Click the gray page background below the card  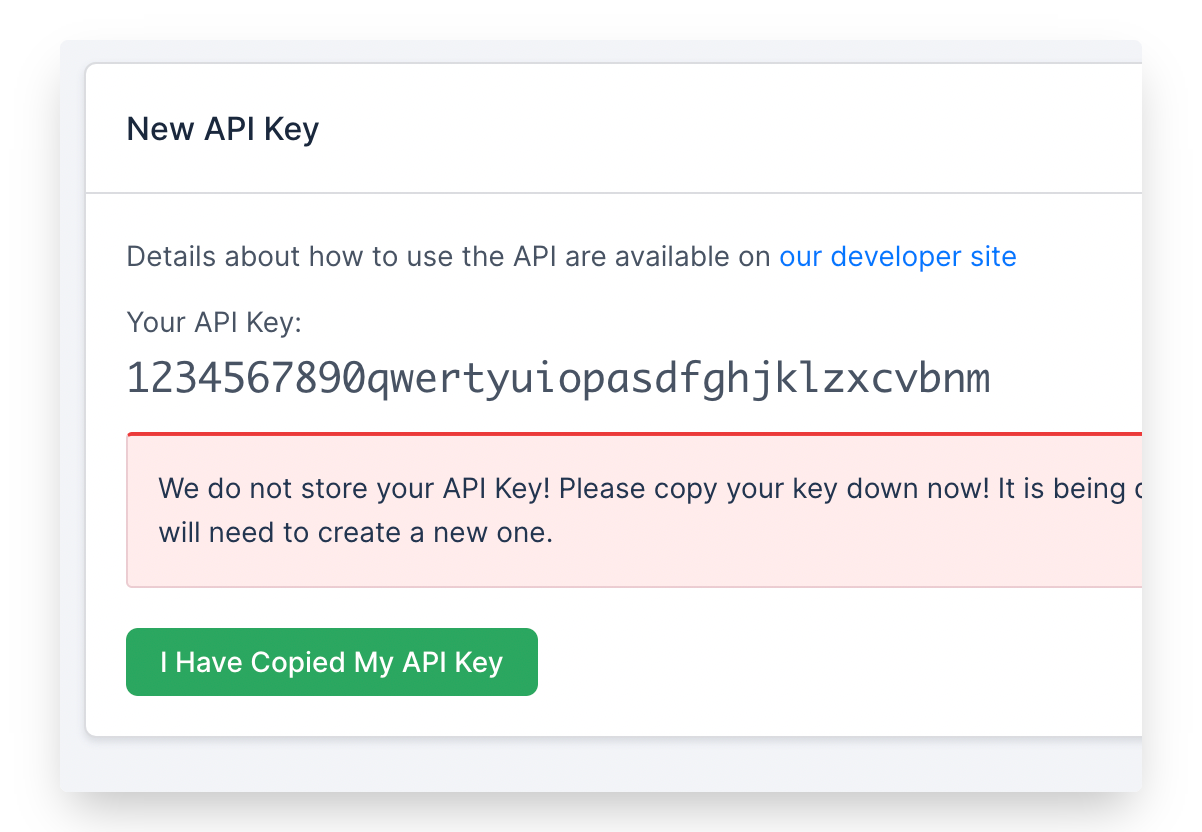pyautogui.click(x=600, y=765)
